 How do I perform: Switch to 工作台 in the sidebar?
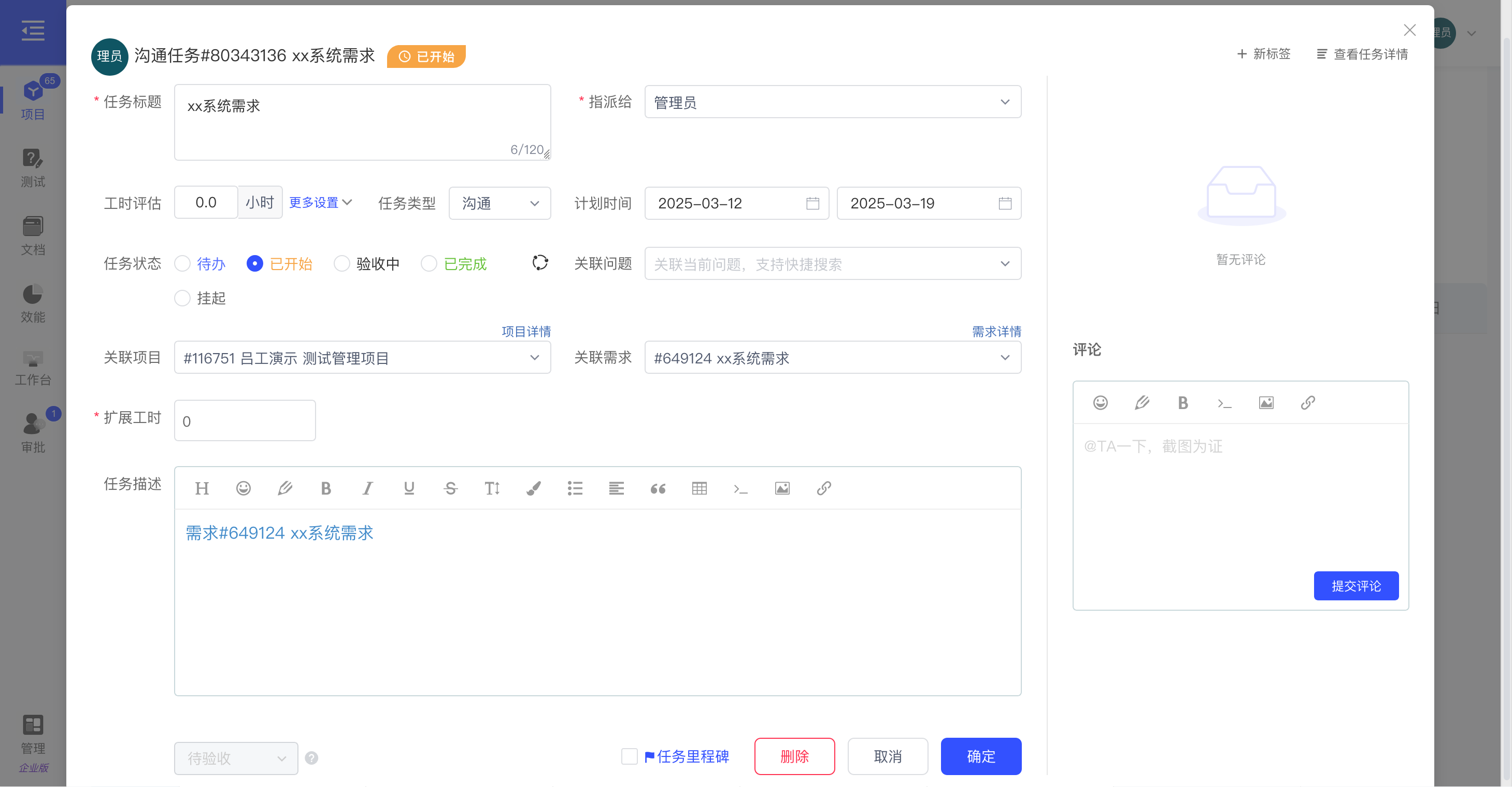pos(33,367)
